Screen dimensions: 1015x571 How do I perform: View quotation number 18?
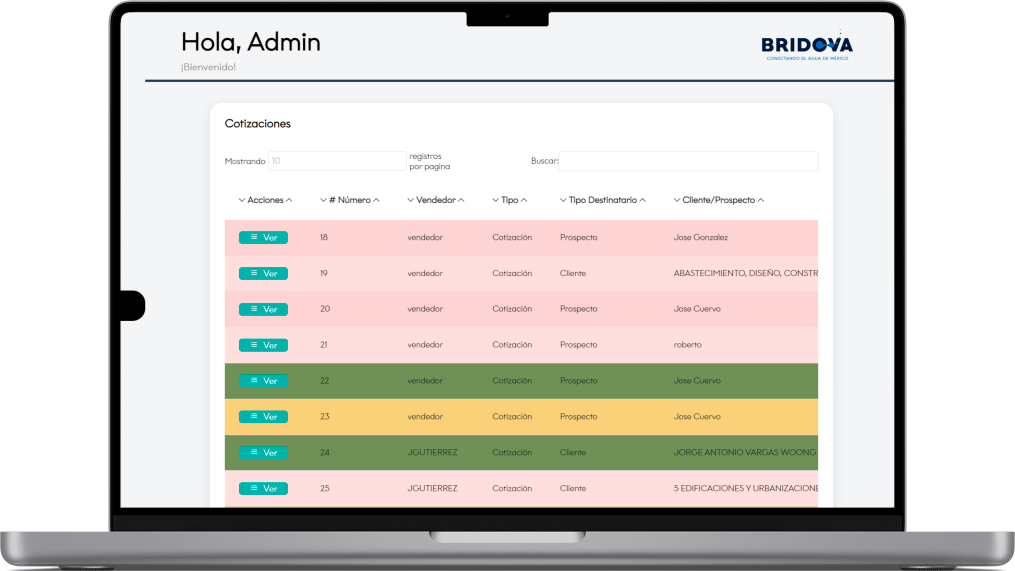(263, 238)
